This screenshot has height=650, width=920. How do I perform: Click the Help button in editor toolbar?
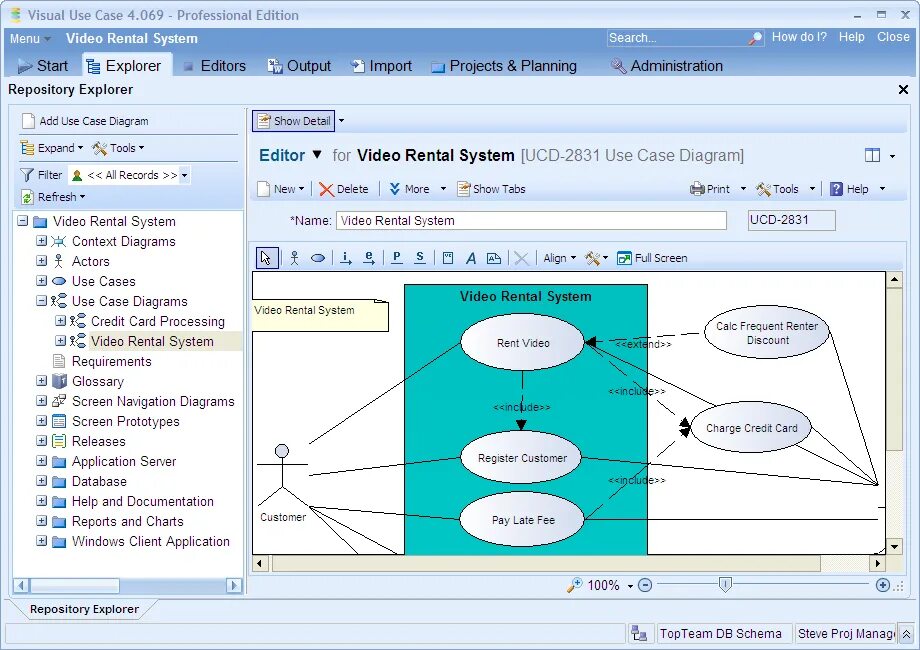[x=849, y=189]
